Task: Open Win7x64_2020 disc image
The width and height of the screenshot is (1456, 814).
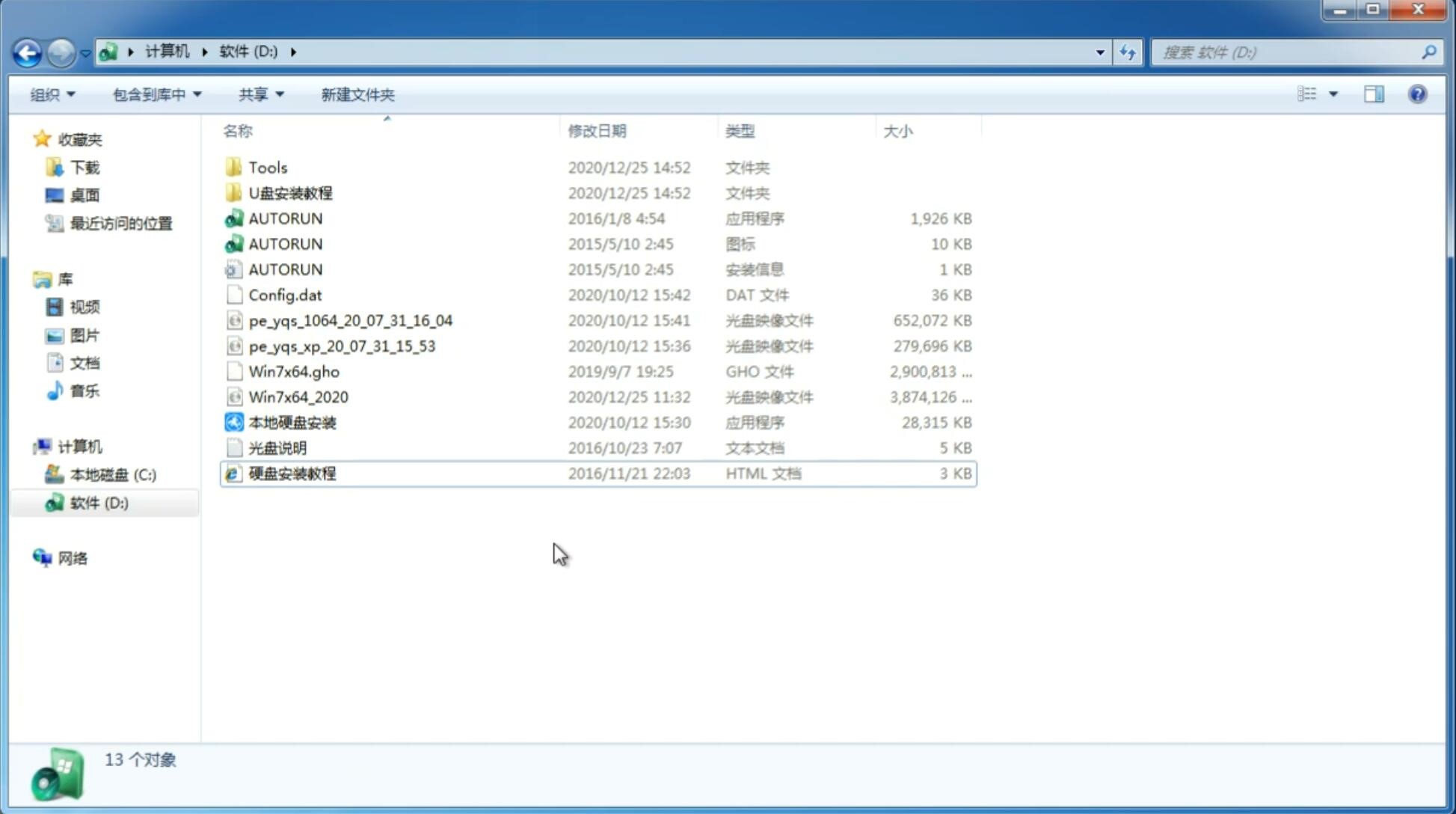Action: tap(298, 396)
